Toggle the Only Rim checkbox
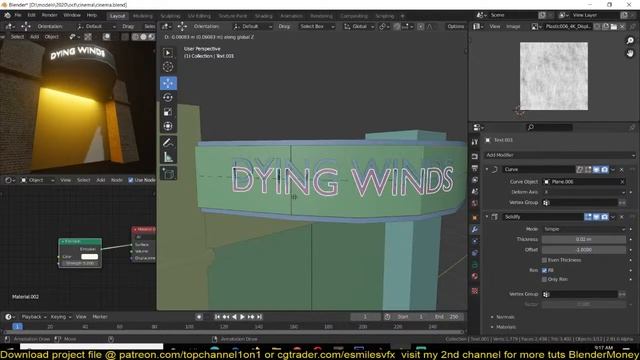 544,279
